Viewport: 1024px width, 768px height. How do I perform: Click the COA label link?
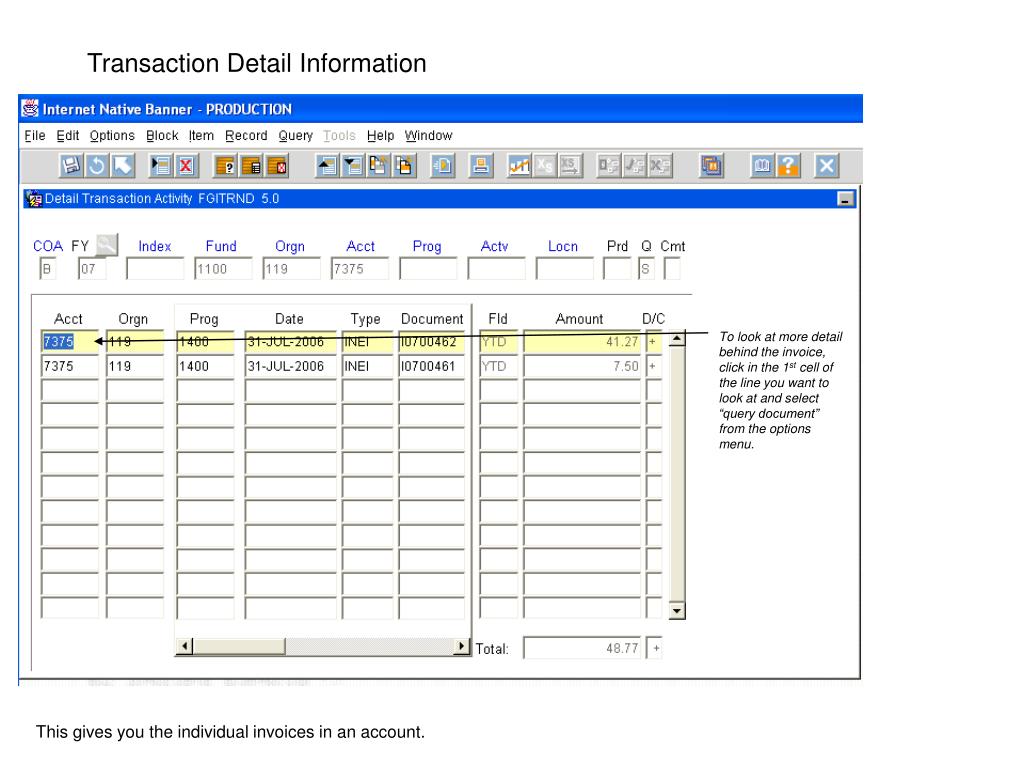tap(48, 246)
